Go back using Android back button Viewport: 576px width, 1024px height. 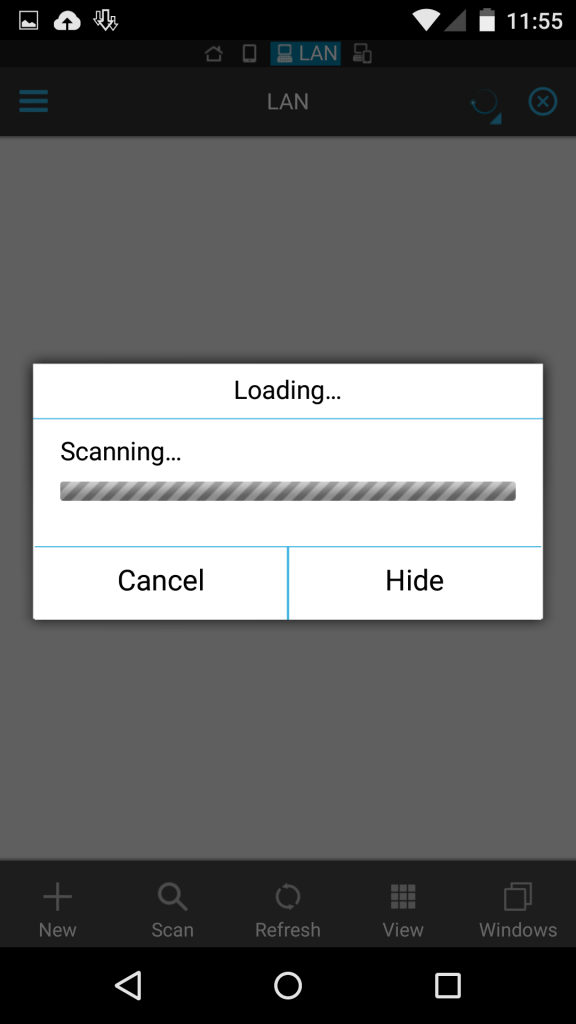point(128,985)
